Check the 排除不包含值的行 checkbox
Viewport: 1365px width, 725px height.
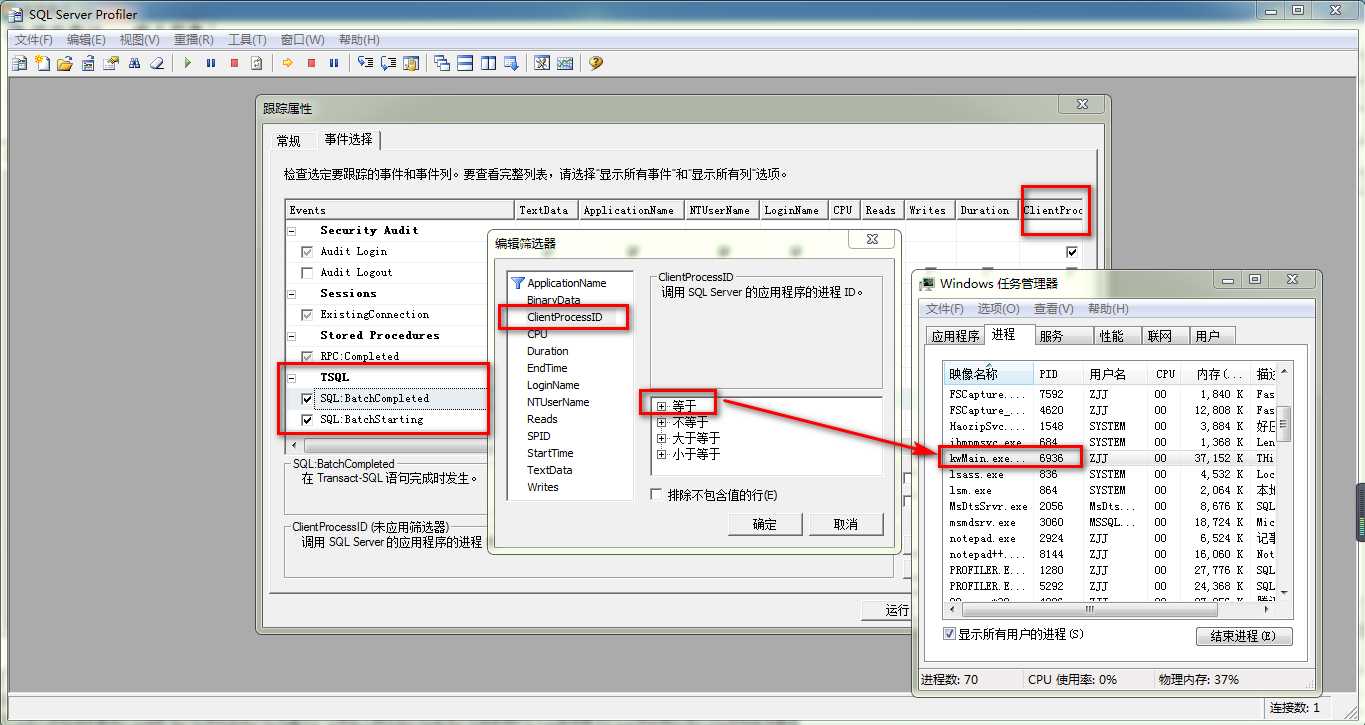pos(656,495)
